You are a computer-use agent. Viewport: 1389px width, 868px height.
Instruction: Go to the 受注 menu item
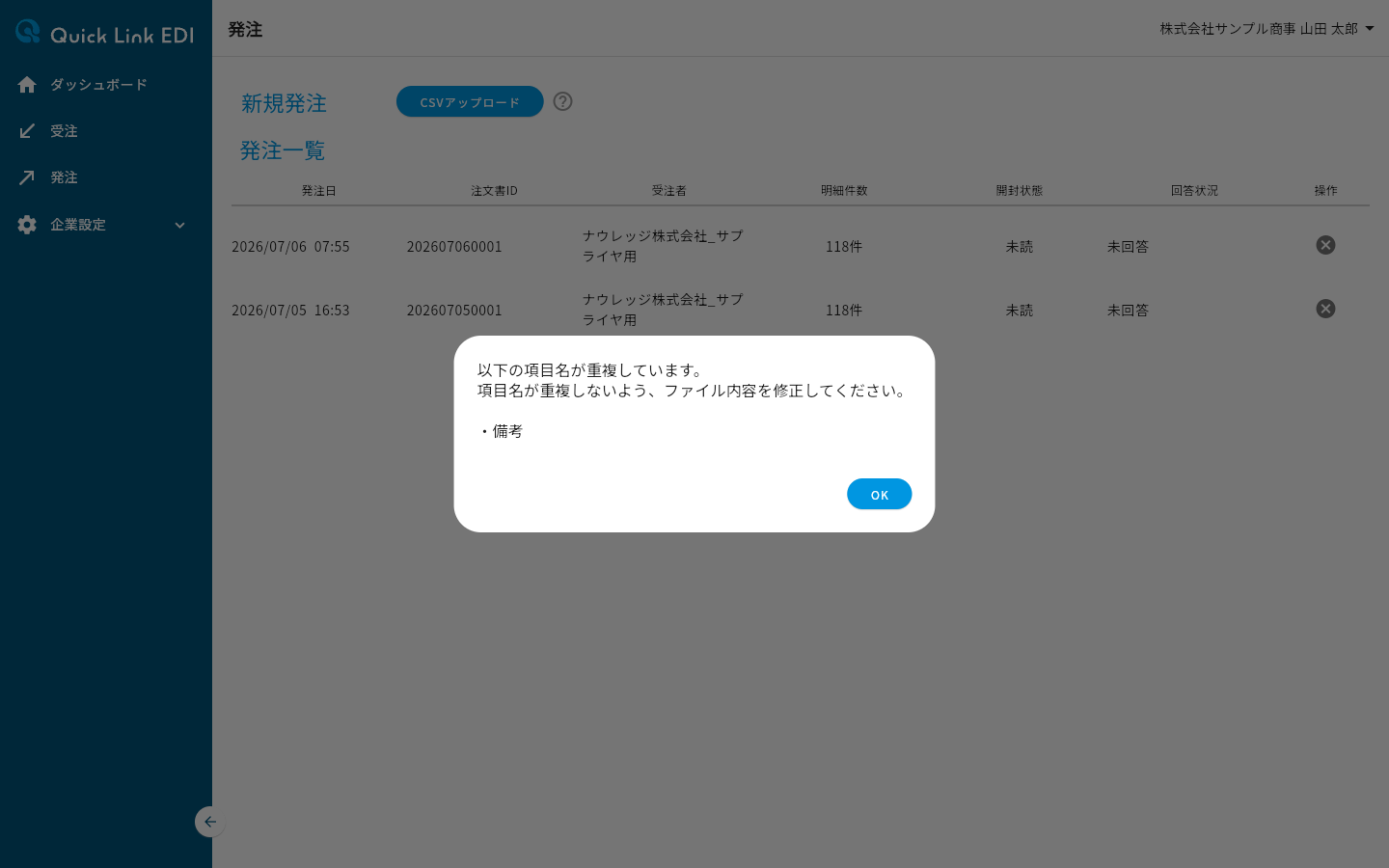coord(64,131)
